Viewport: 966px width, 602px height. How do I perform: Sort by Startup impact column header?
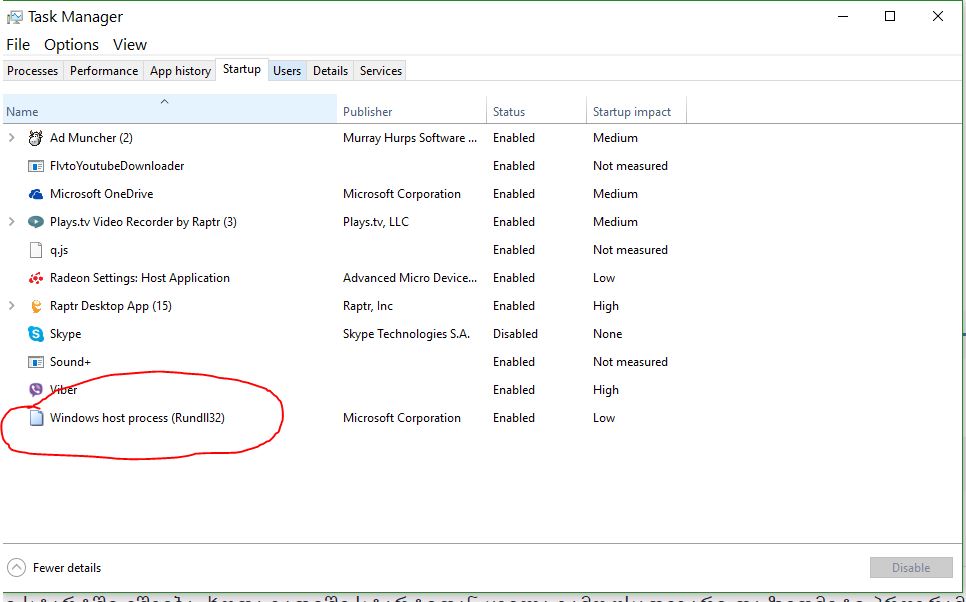(x=632, y=112)
